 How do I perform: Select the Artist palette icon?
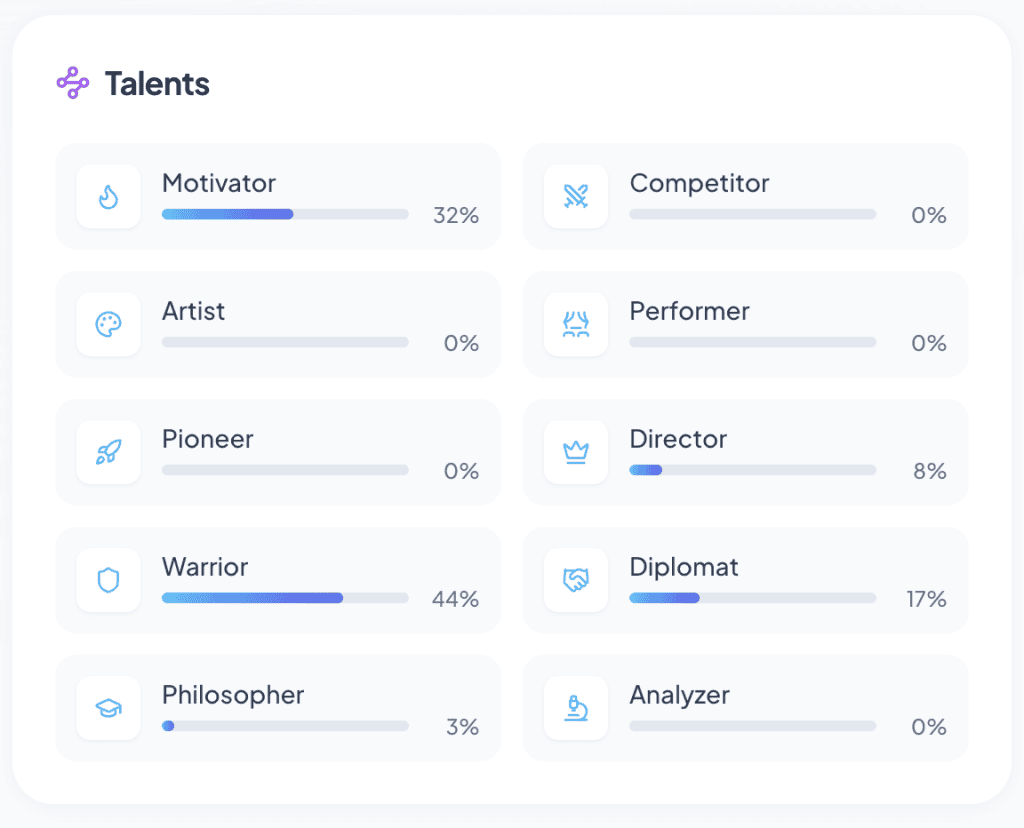(108, 324)
